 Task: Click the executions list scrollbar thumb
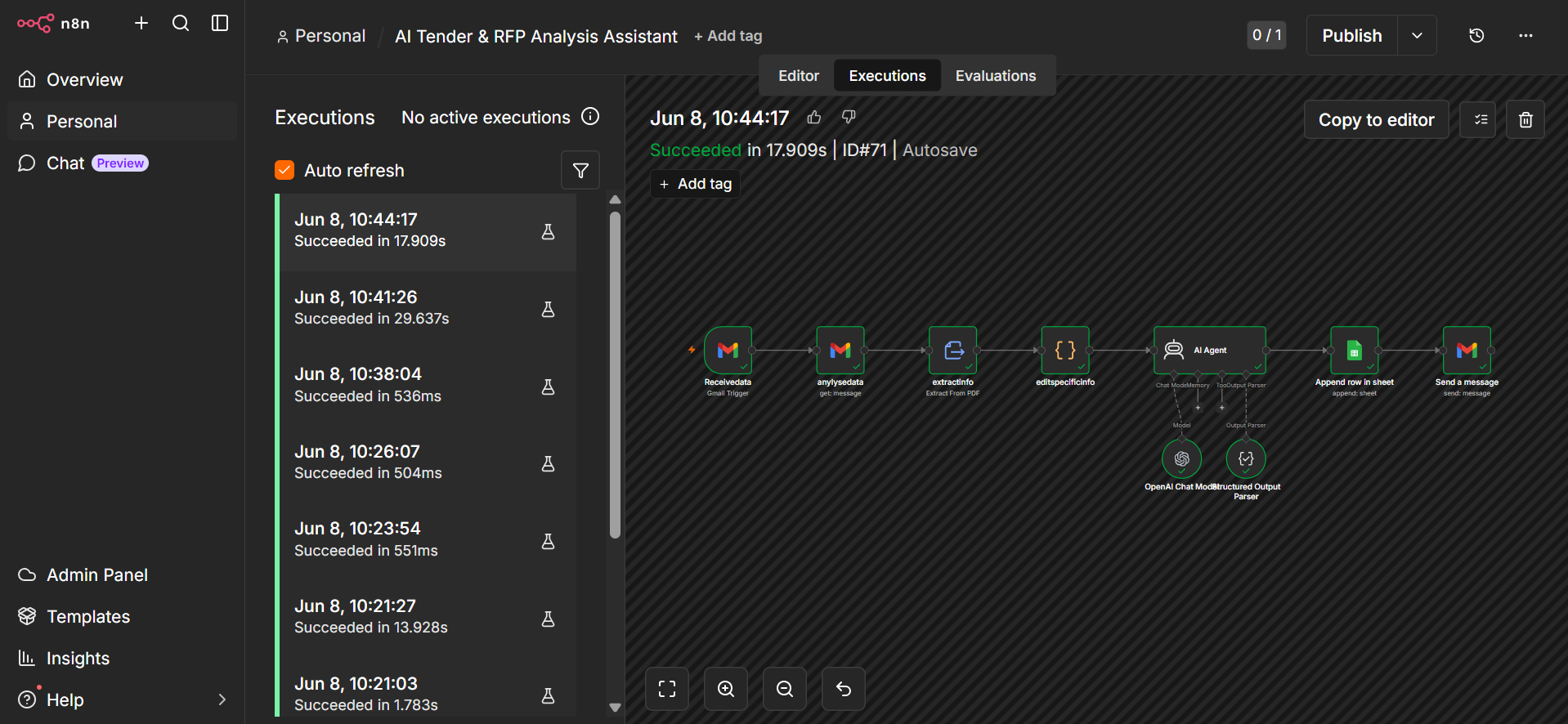click(x=615, y=375)
